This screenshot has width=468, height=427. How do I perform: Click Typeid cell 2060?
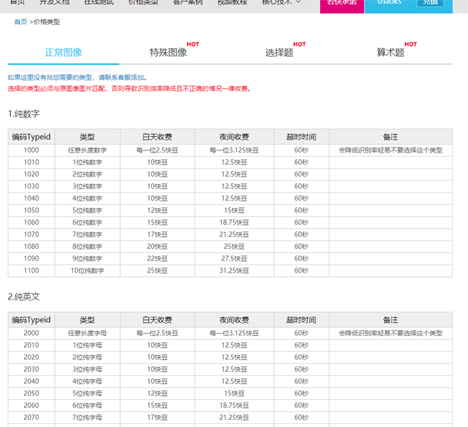31,405
